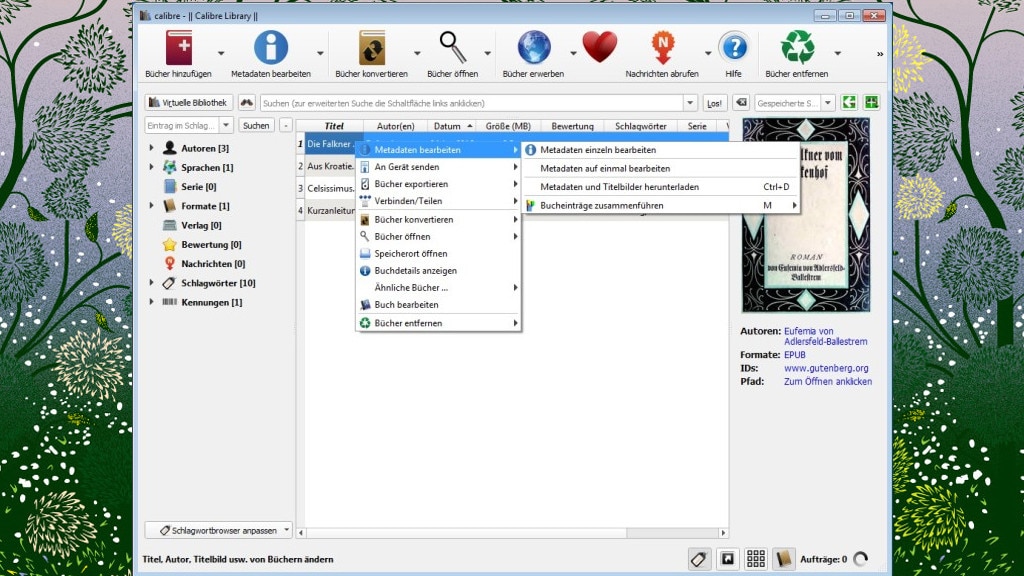Open the EPUB format link
This screenshot has height=576, width=1024.
[x=795, y=355]
